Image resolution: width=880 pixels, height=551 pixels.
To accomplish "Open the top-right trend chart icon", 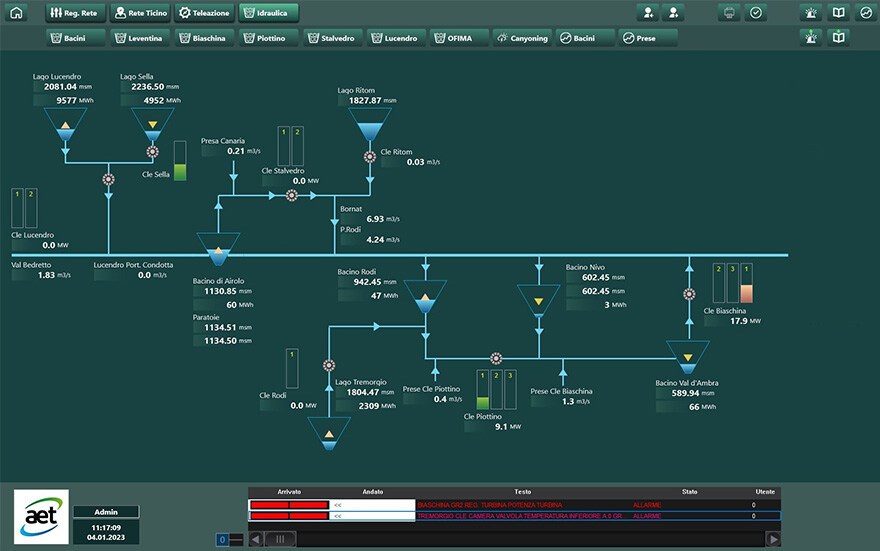I will (x=866, y=13).
